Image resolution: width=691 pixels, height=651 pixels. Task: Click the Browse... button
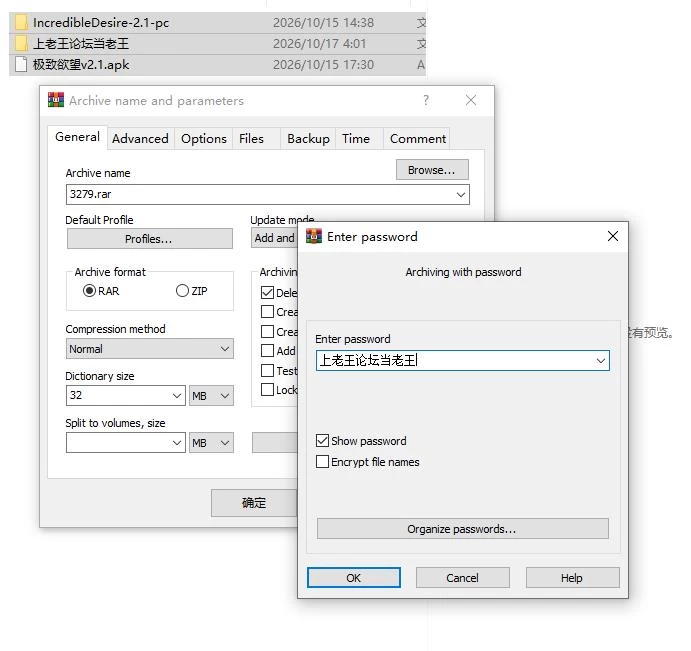[x=432, y=170]
